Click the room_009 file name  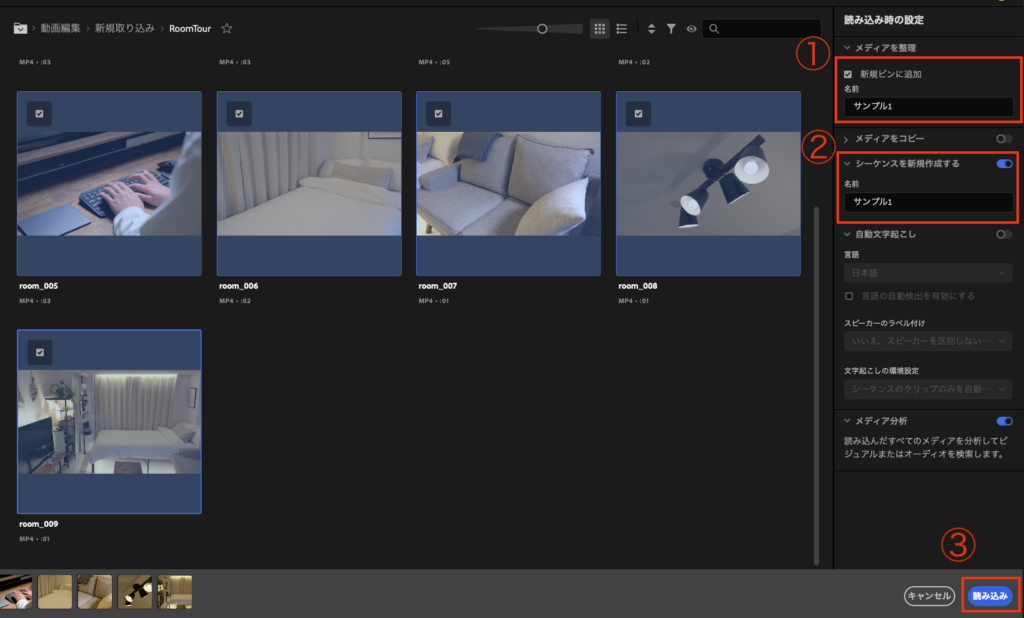pyautogui.click(x=39, y=524)
